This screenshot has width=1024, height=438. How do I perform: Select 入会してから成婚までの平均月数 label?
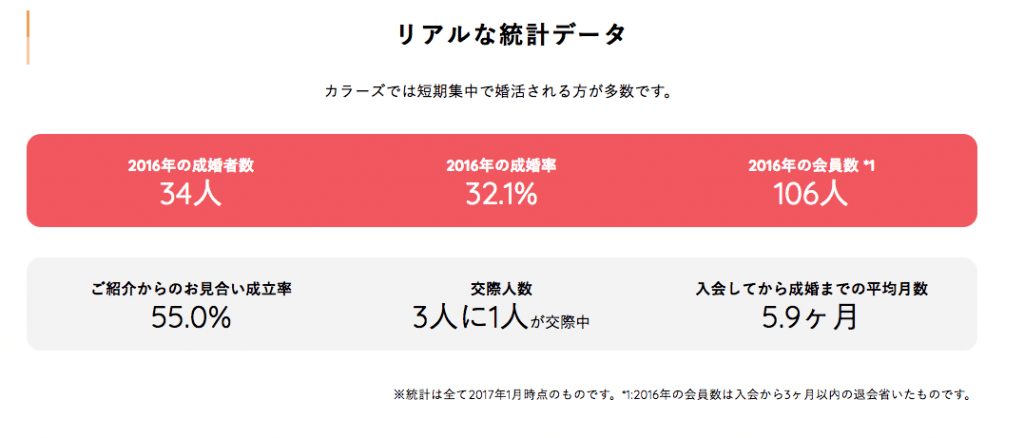click(812, 289)
